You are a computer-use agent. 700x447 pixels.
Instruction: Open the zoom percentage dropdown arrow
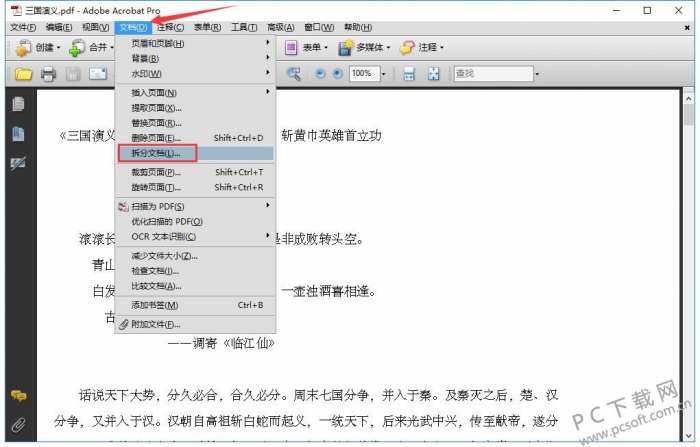[x=383, y=74]
